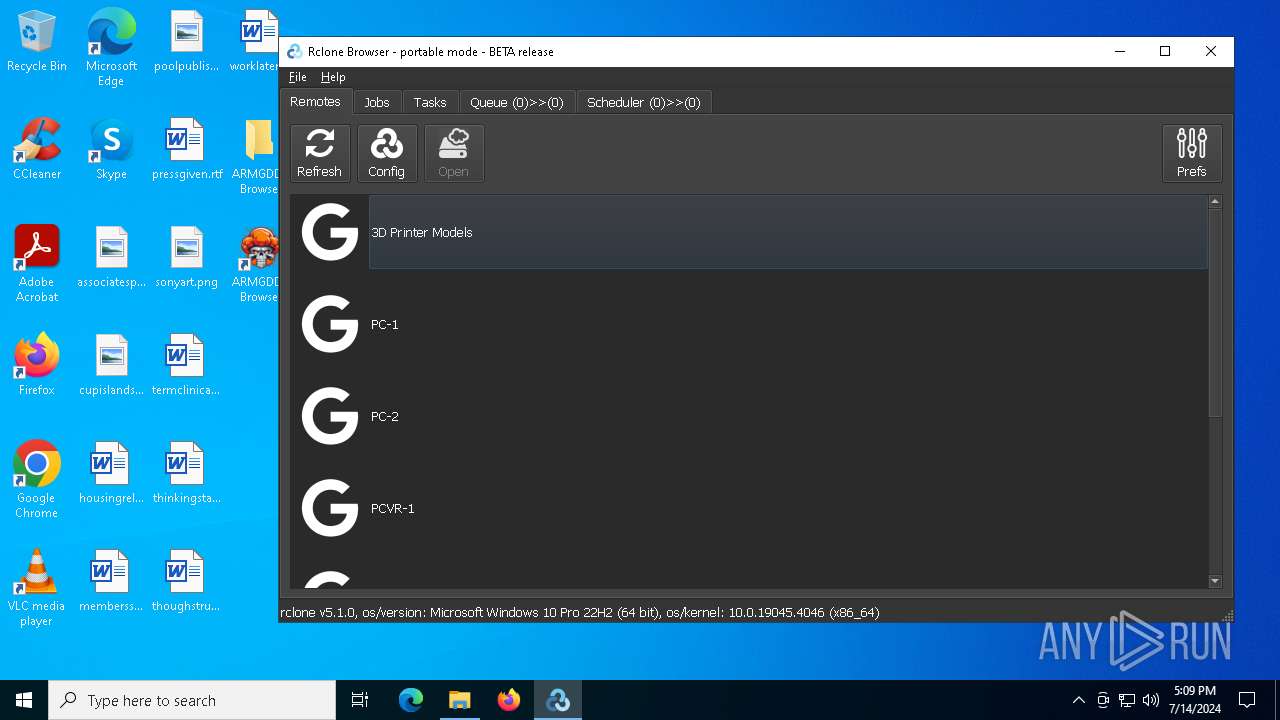Switch to the Scheduler (0)>>(0) tab
Image resolution: width=1280 pixels, height=720 pixels.
coord(644,102)
